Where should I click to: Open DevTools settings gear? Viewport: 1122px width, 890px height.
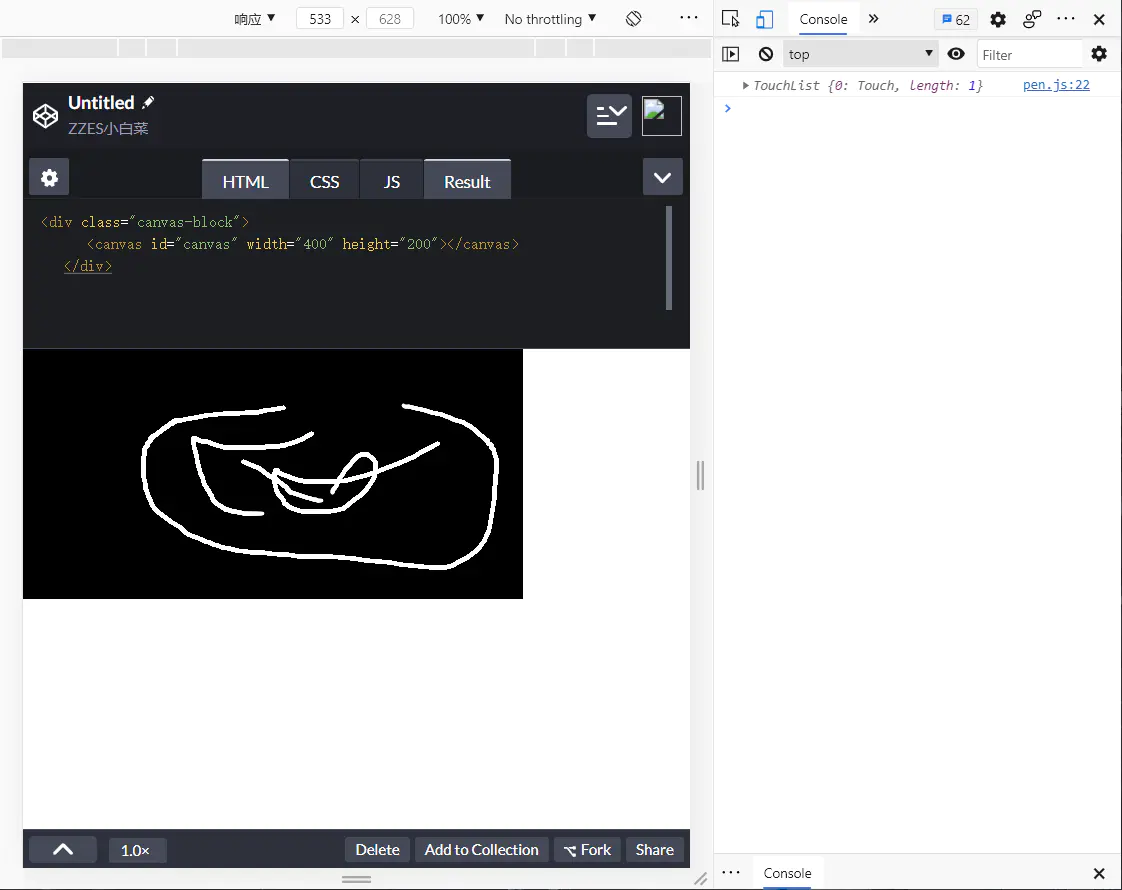[997, 19]
